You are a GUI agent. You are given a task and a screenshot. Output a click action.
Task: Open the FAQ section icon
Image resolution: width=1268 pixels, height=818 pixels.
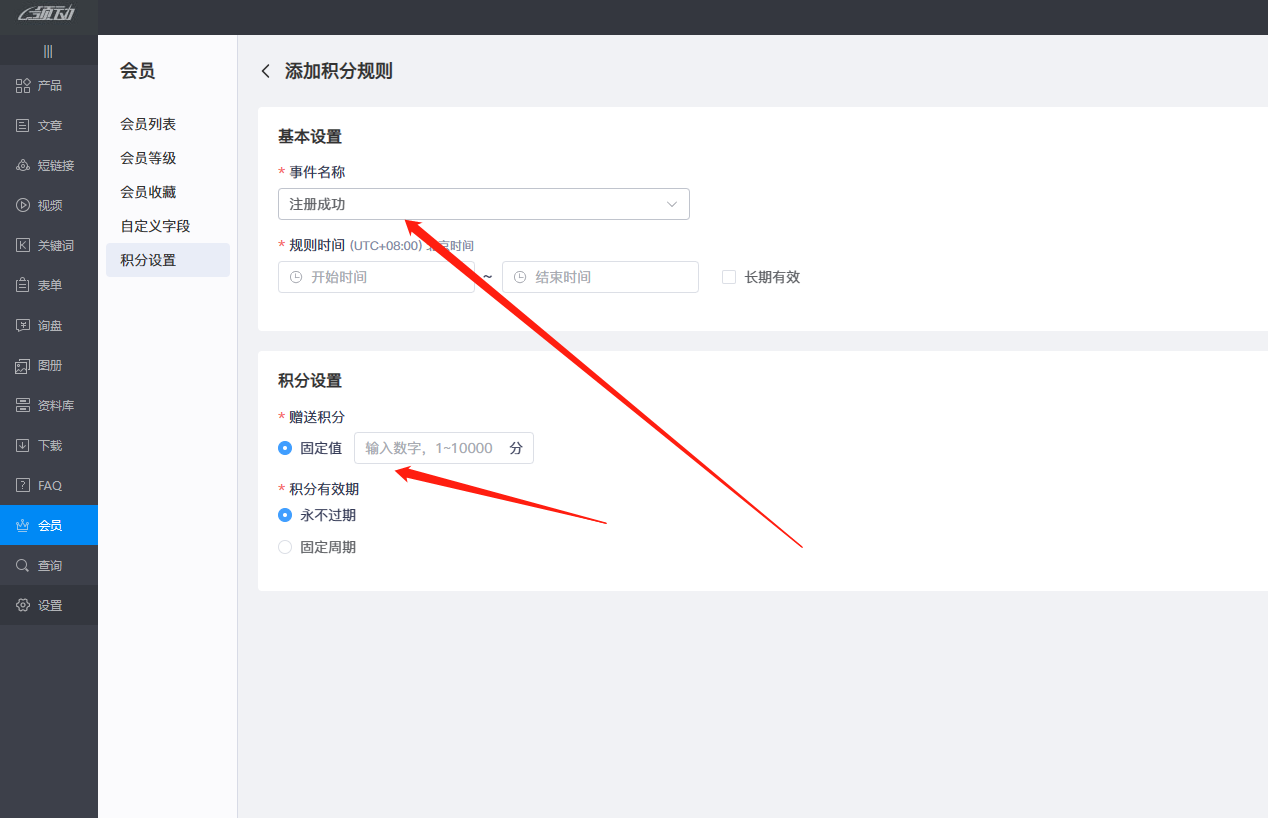pos(48,485)
